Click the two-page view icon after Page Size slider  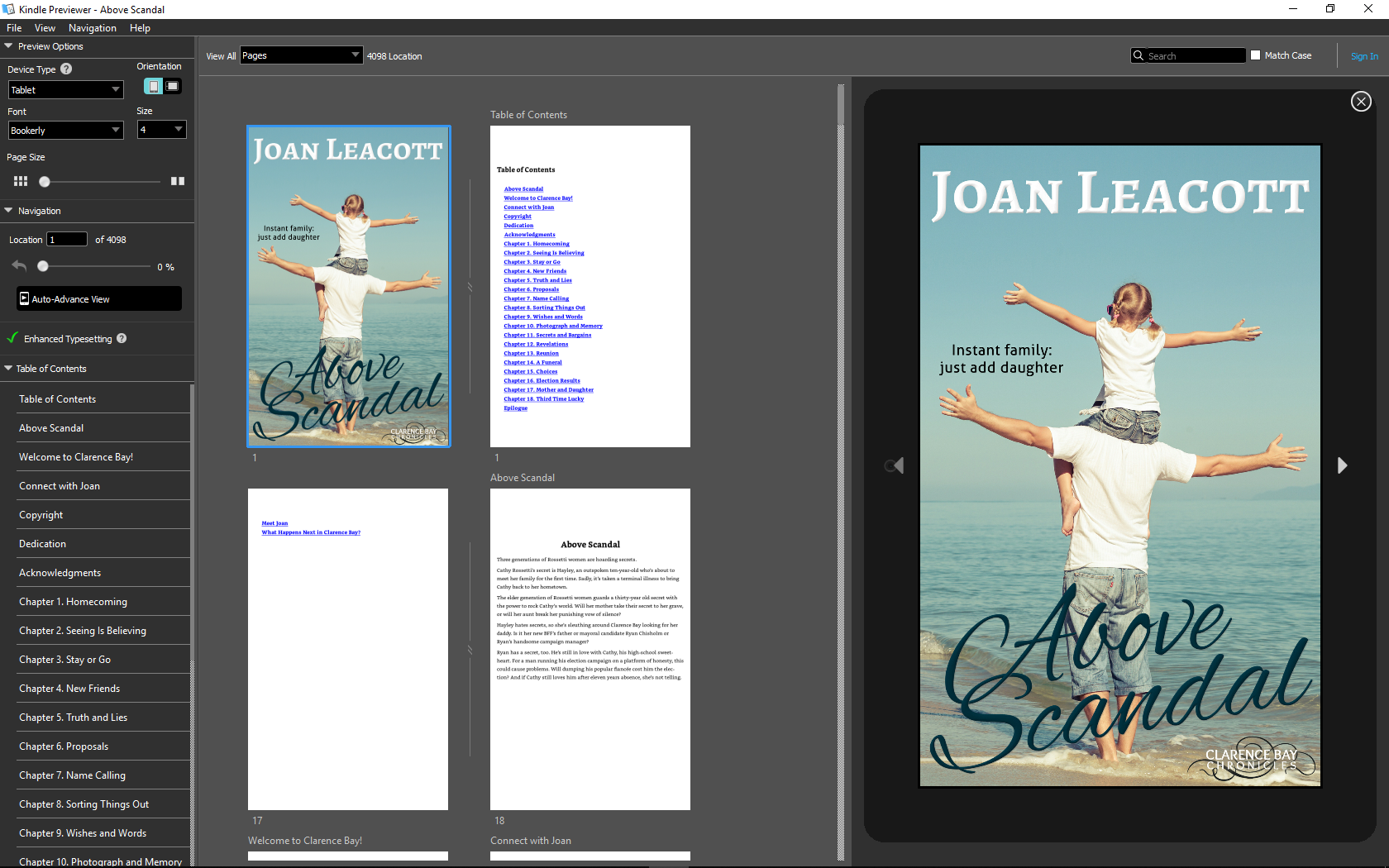pos(178,181)
